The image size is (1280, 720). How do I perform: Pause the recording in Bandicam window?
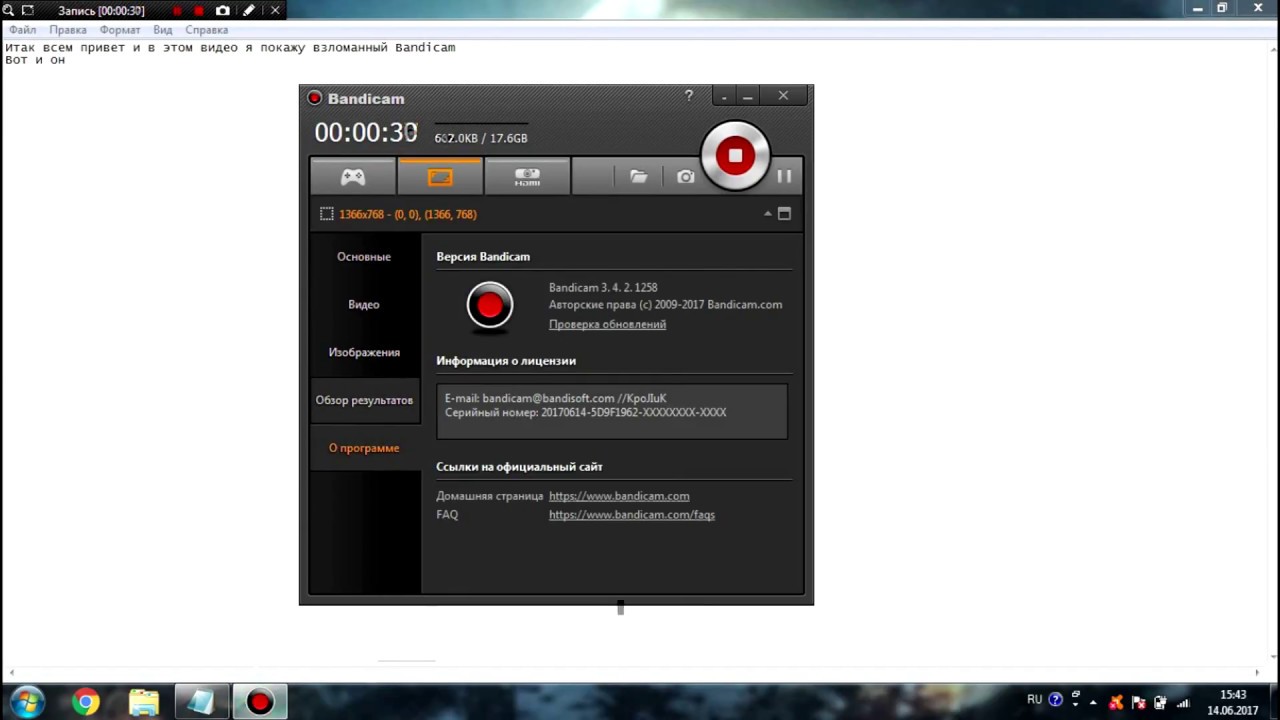point(784,176)
